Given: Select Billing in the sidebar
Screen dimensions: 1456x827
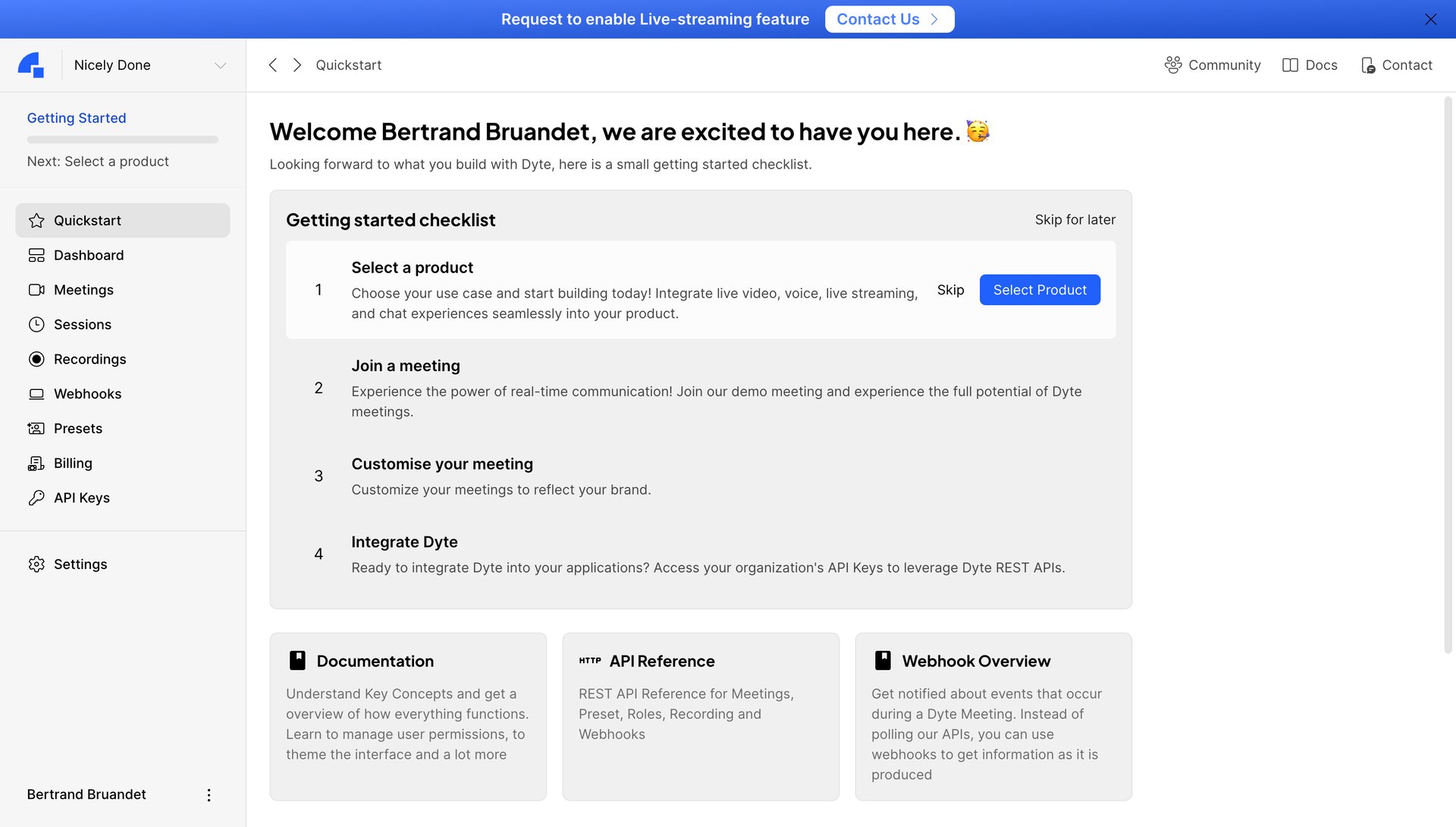Looking at the screenshot, I should (x=73, y=463).
